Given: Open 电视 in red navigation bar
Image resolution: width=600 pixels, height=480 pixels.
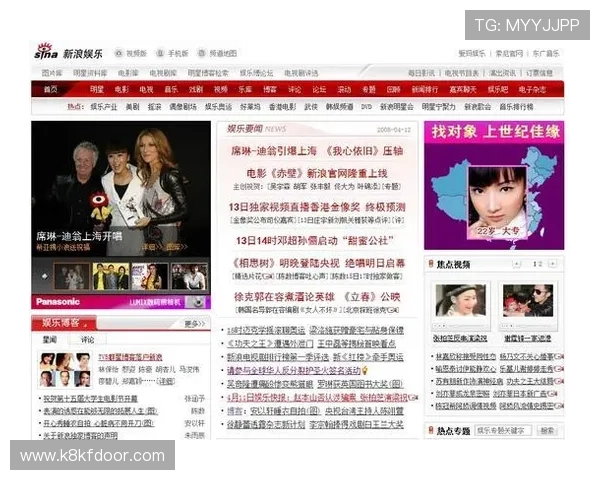Looking at the screenshot, I should (146, 90).
